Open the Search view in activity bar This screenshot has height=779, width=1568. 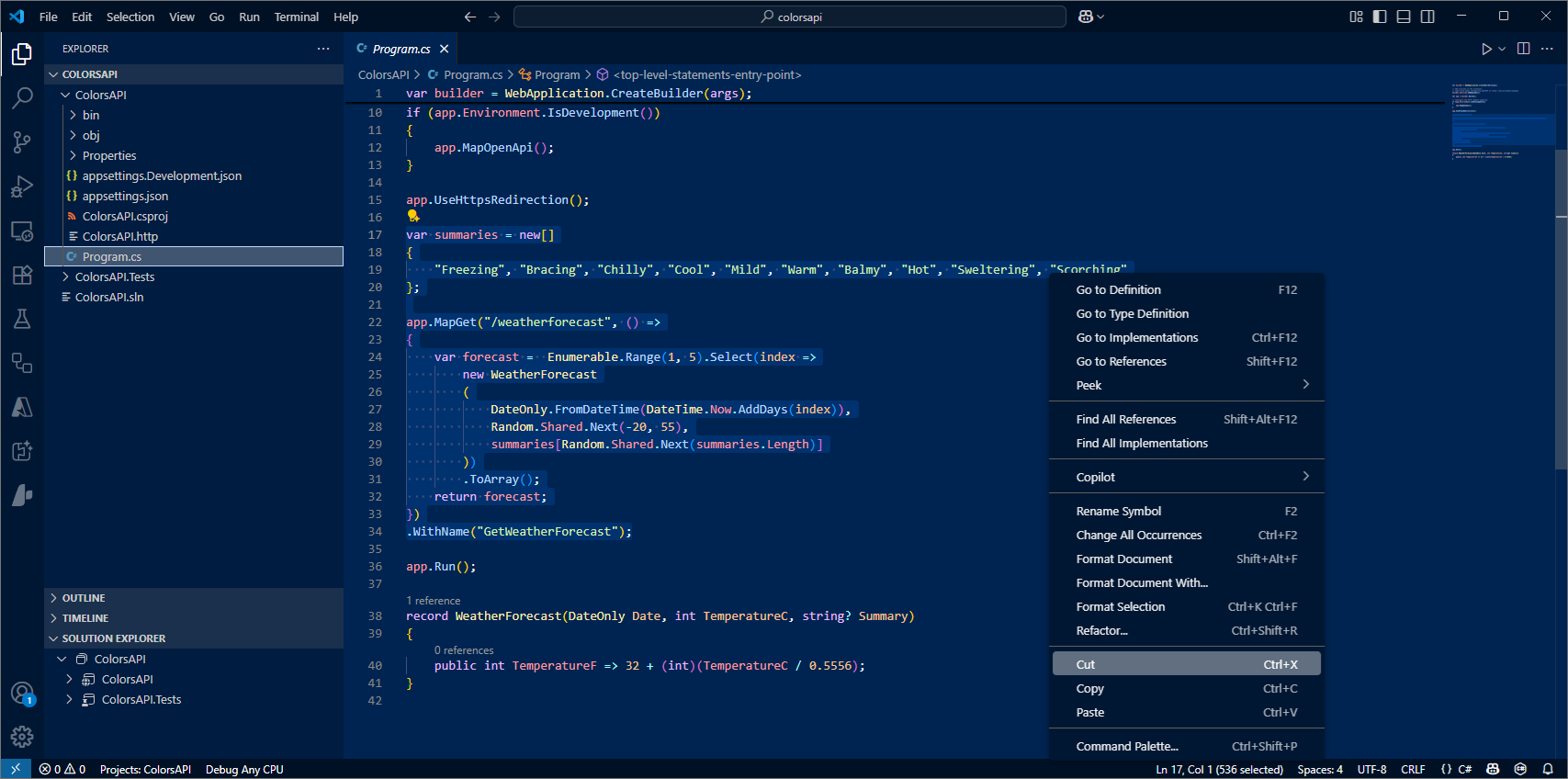[22, 97]
